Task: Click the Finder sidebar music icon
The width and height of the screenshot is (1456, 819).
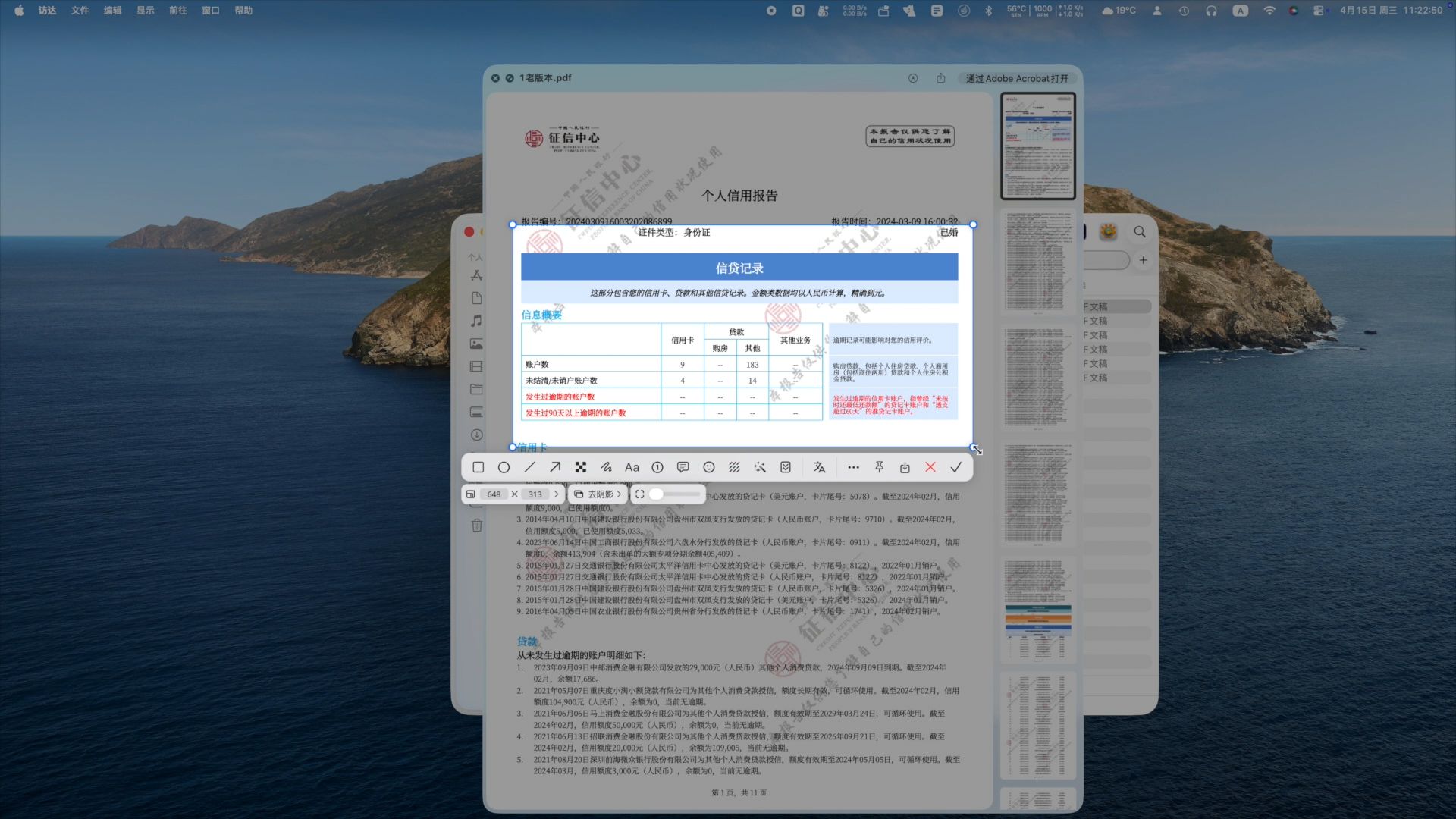Action: tap(476, 321)
